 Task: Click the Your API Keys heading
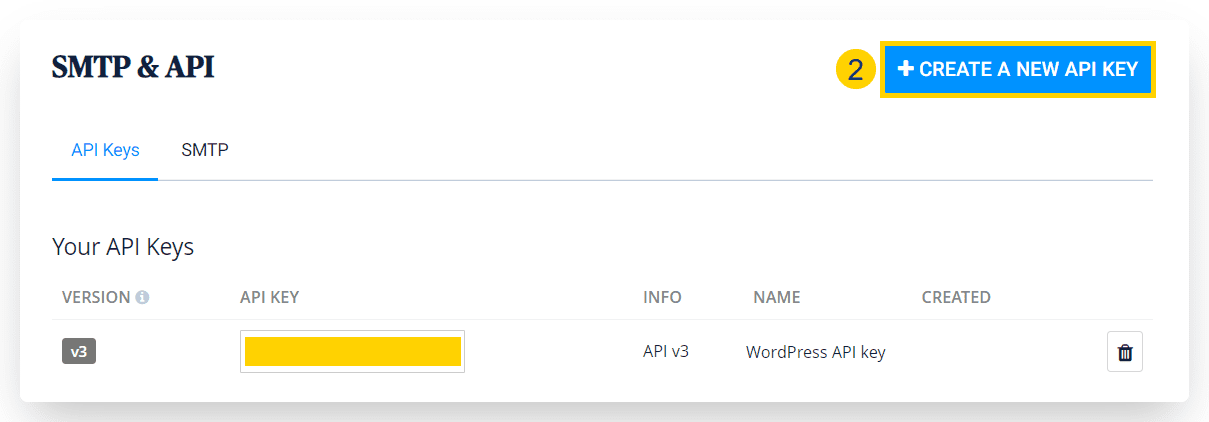pyautogui.click(x=123, y=247)
